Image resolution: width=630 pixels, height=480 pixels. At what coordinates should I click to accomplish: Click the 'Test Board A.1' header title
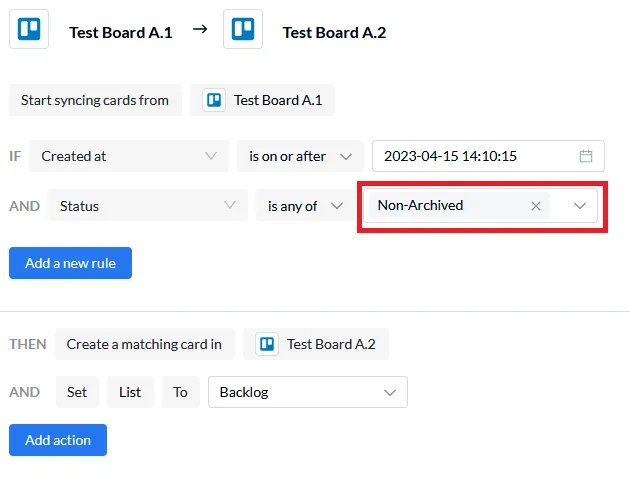pyautogui.click(x=121, y=33)
